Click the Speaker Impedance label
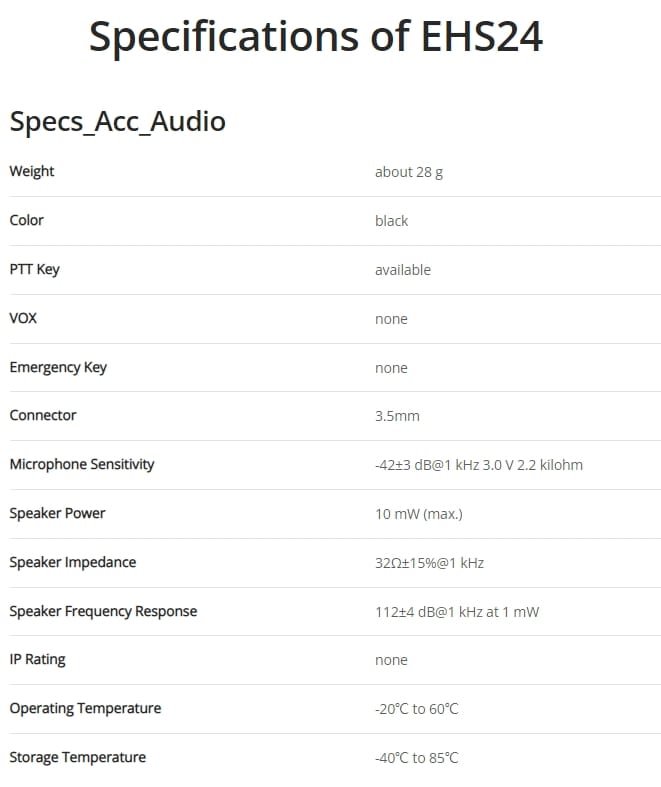 click(x=73, y=562)
